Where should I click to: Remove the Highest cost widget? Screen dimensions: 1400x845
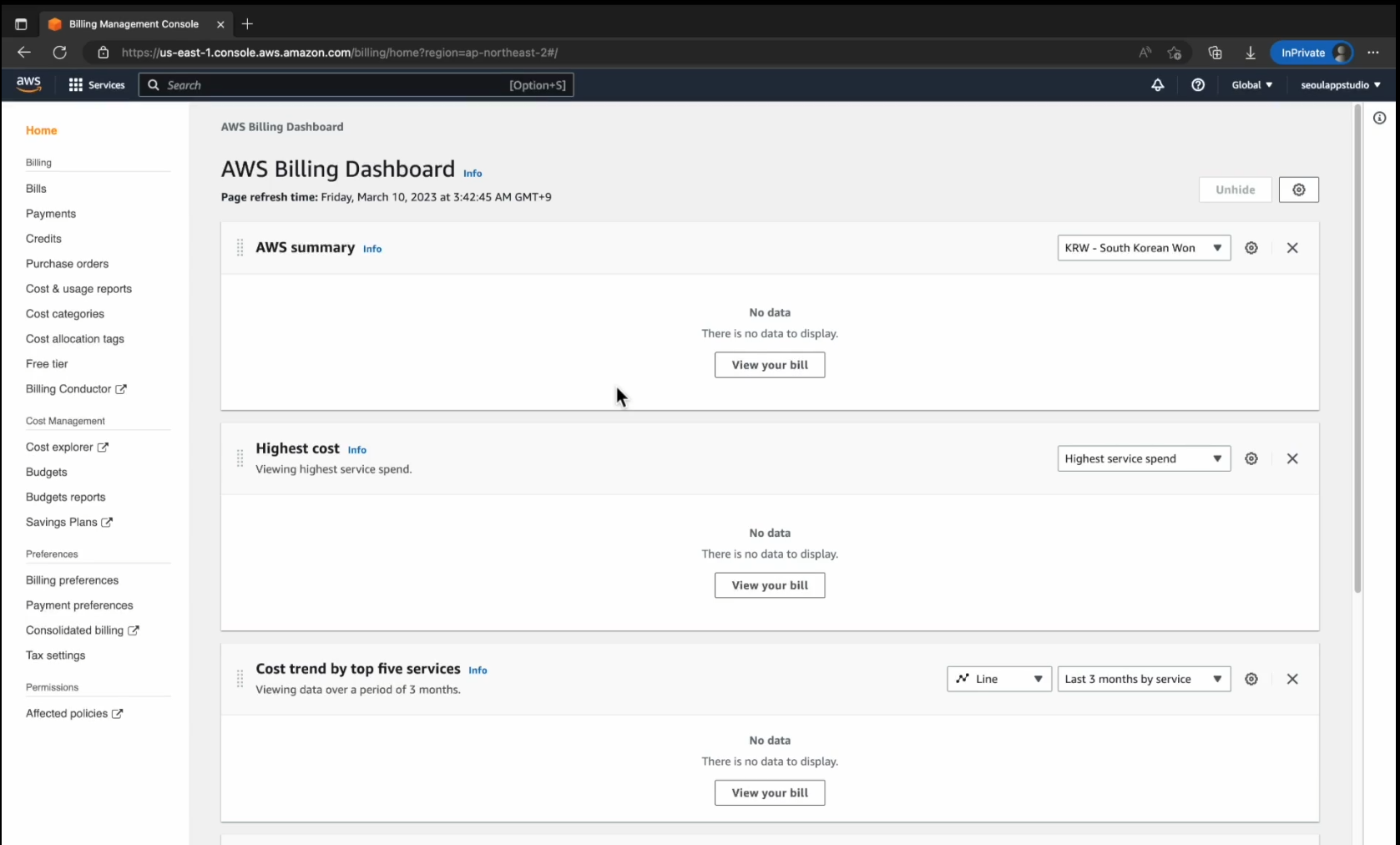tap(1292, 458)
